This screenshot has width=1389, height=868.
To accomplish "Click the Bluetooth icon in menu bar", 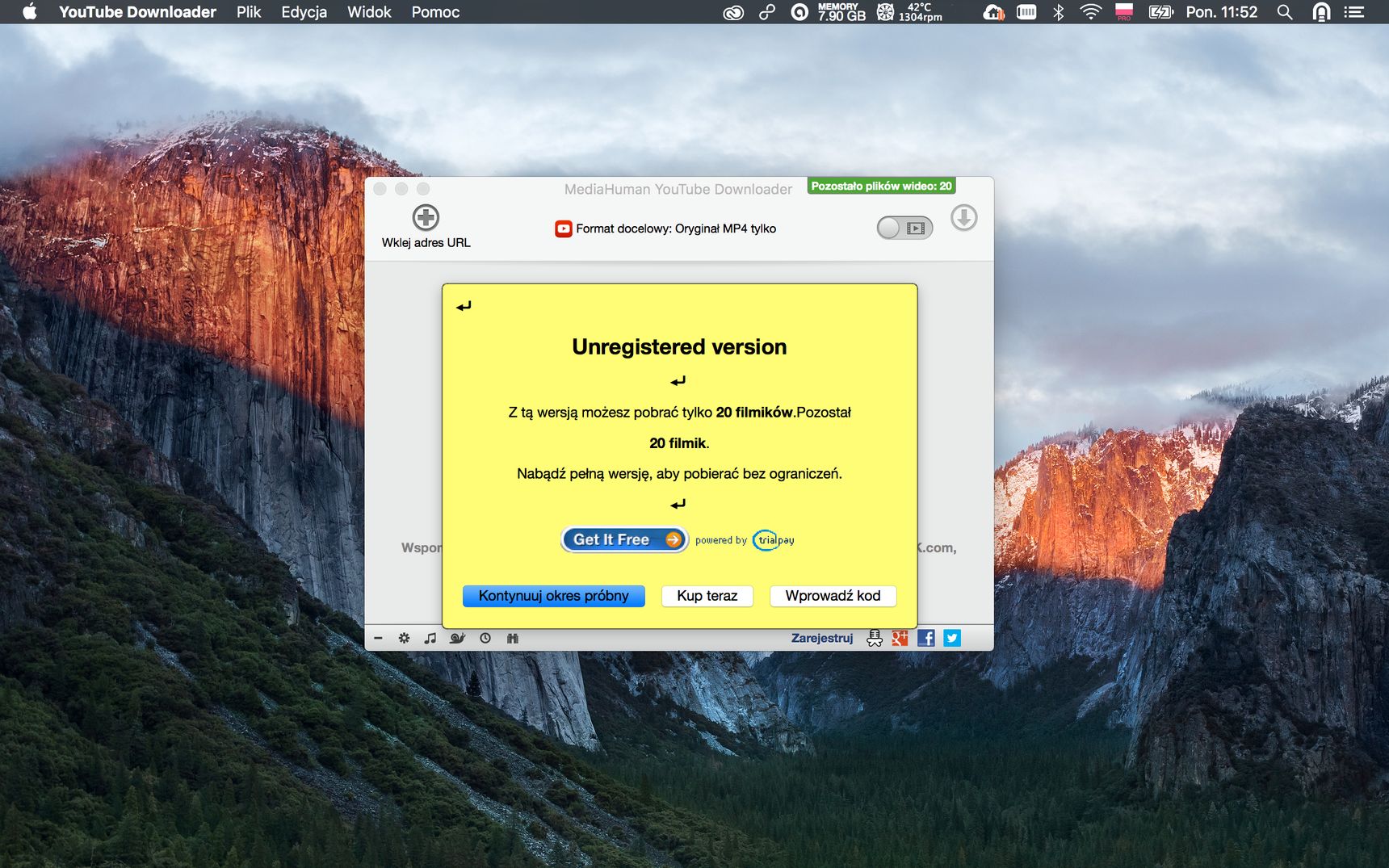I will click(1058, 12).
